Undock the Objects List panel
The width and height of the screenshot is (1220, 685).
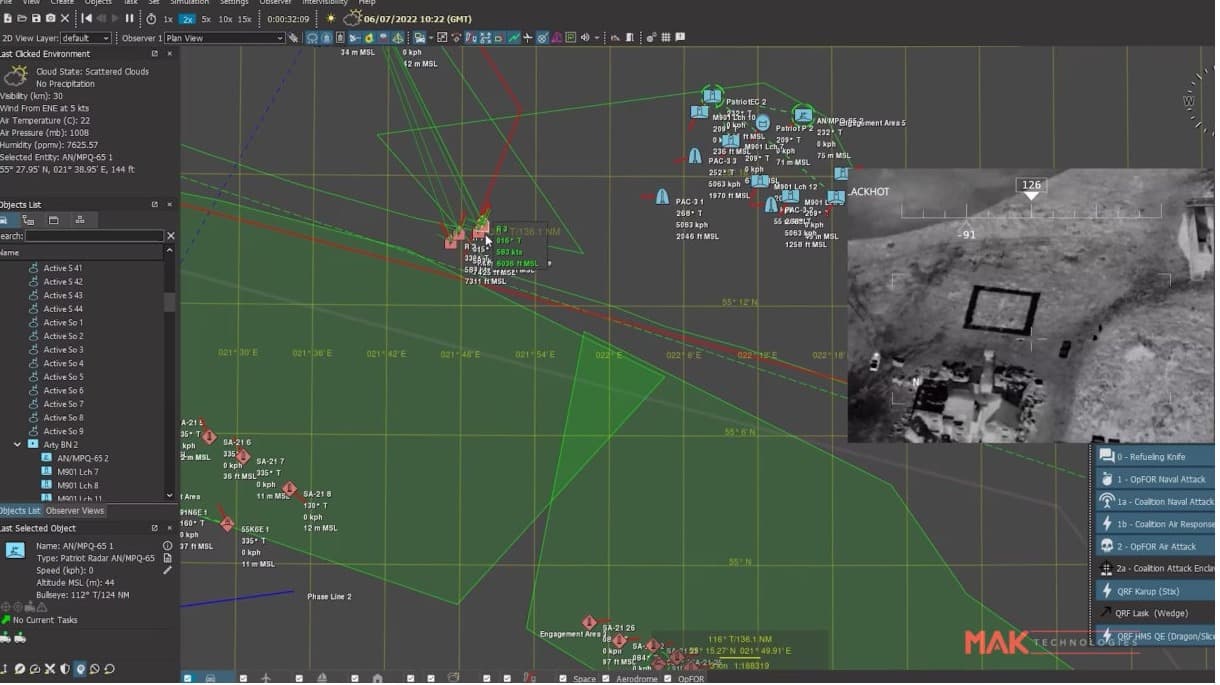(155, 205)
